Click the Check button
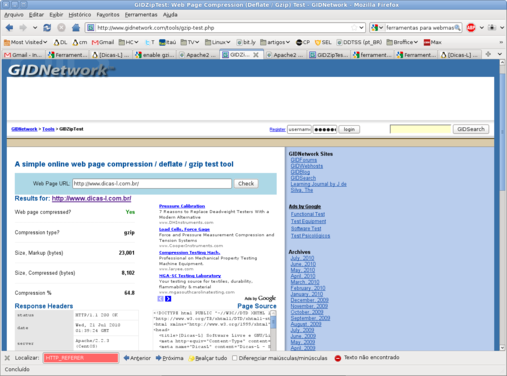507x376 pixels. click(246, 184)
